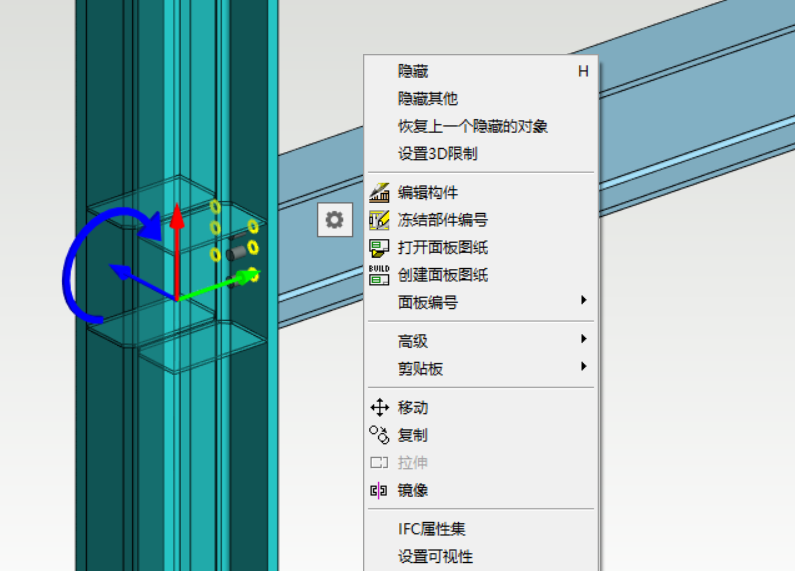The image size is (795, 571).
Task: Click the 镜像 mirror icon
Action: point(379,490)
